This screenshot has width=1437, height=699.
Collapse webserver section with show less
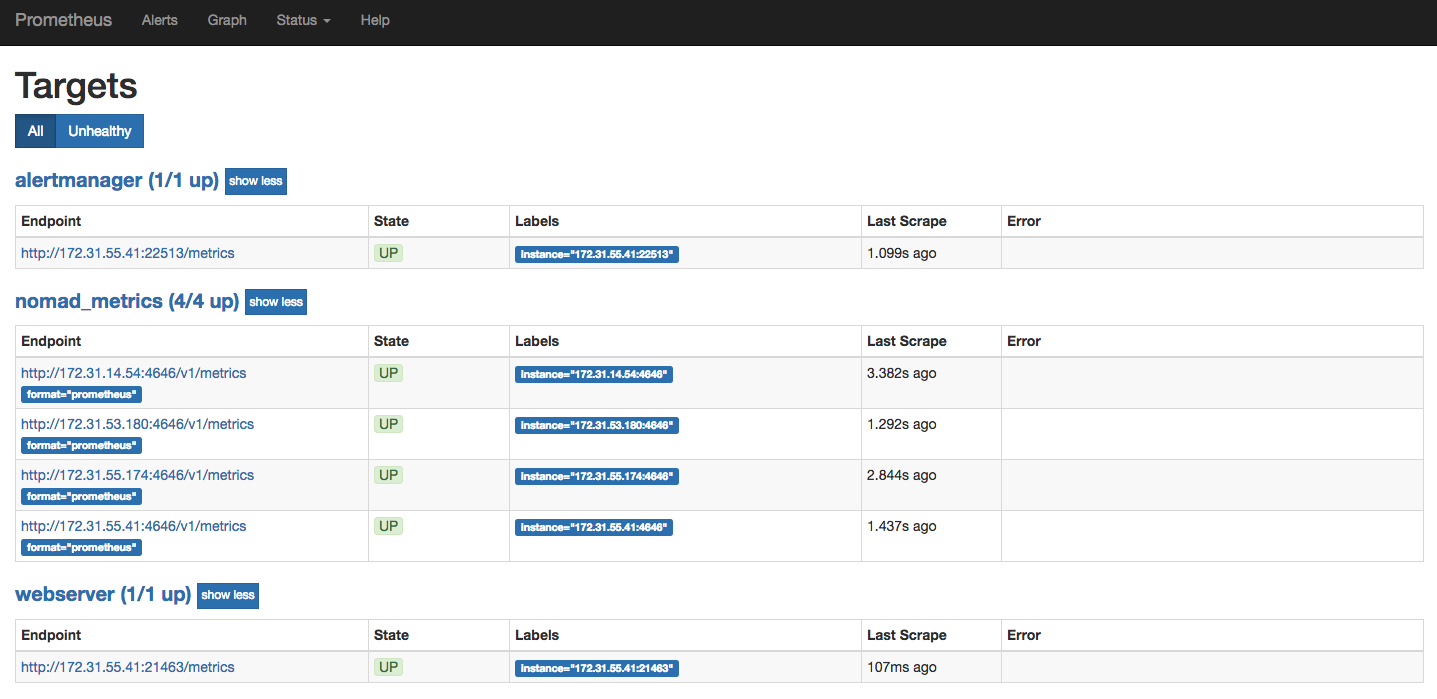[228, 595]
